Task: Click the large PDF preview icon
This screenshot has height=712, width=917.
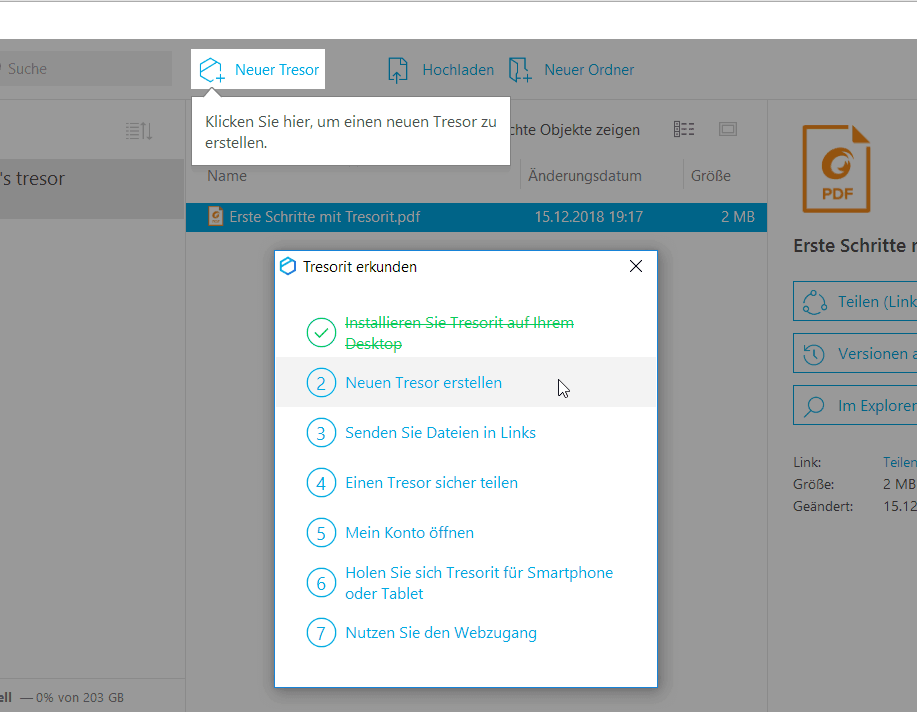Action: 836,168
